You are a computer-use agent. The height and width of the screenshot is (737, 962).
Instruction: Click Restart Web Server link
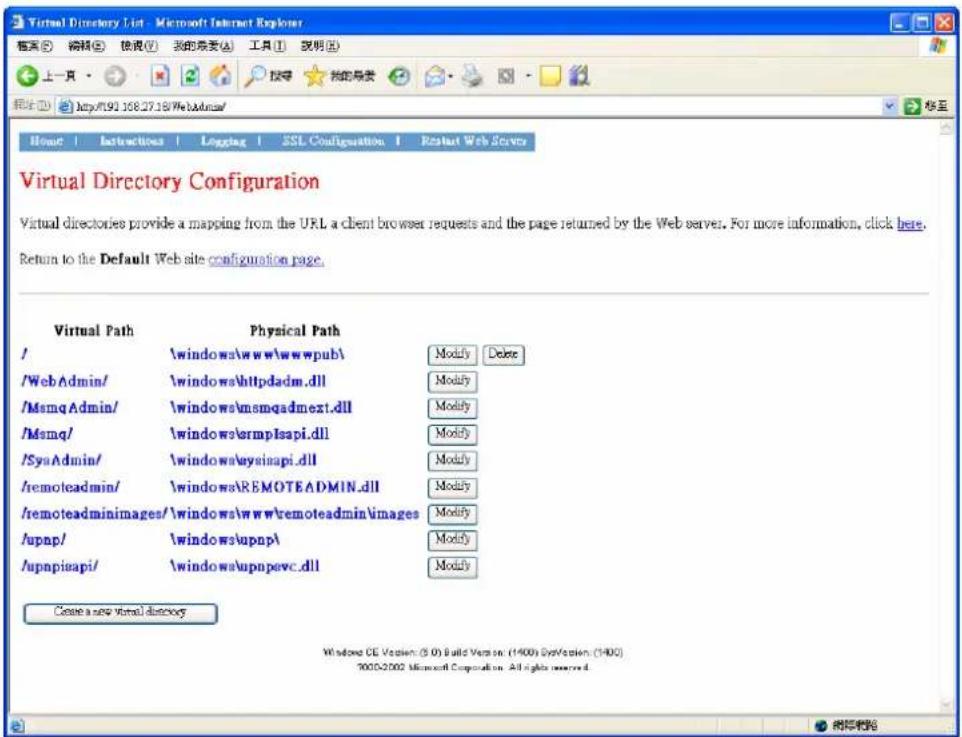point(474,141)
